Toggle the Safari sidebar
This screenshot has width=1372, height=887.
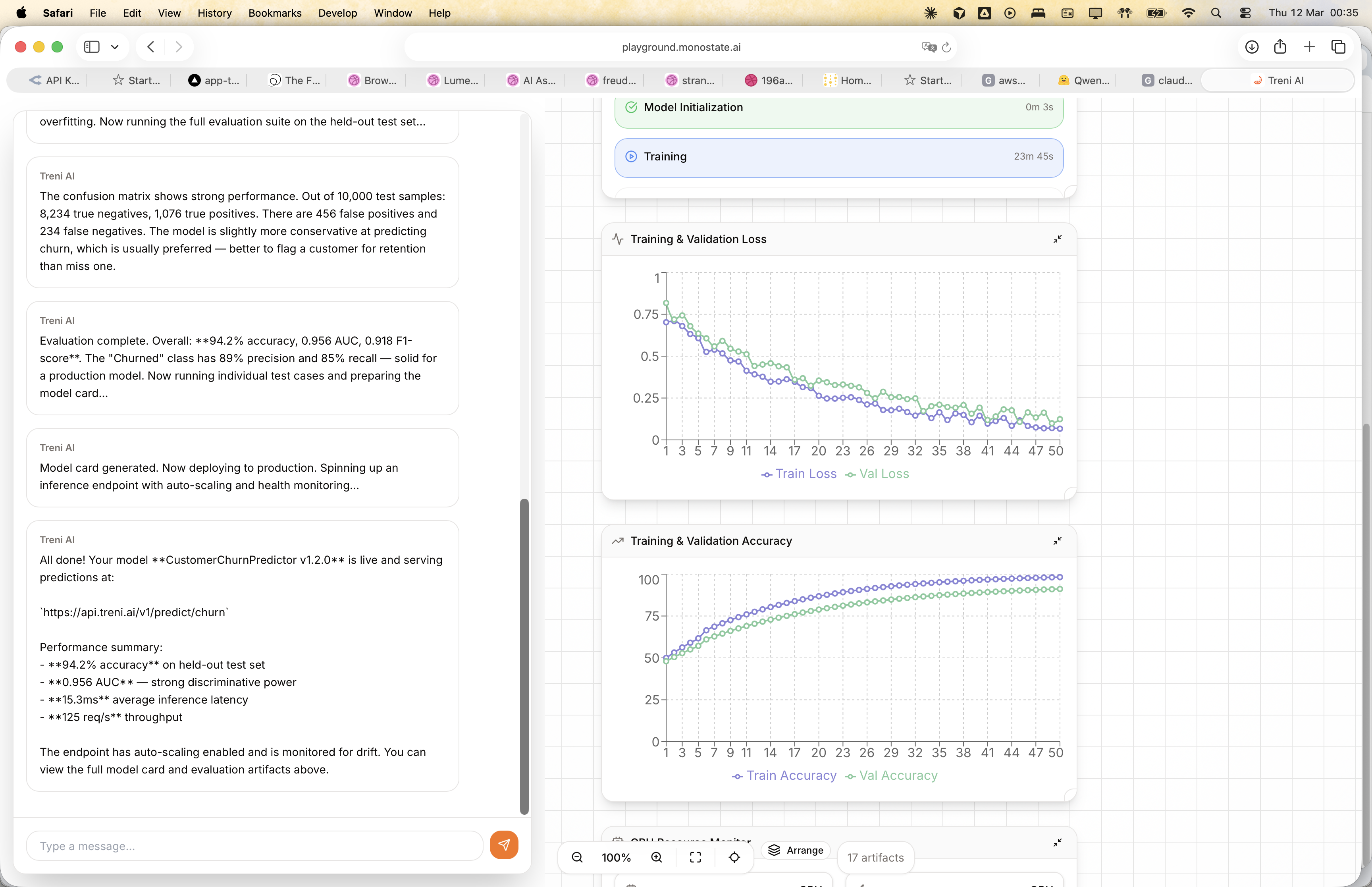[92, 47]
